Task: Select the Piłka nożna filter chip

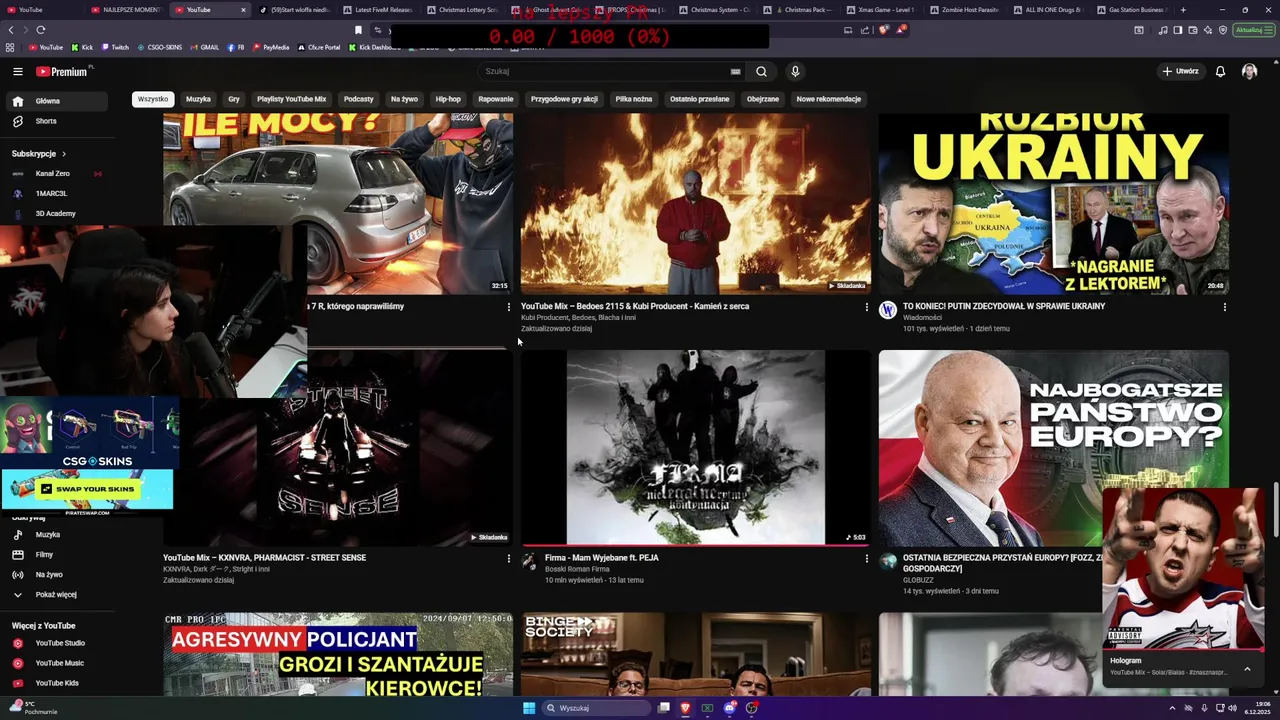Action: 633,99
